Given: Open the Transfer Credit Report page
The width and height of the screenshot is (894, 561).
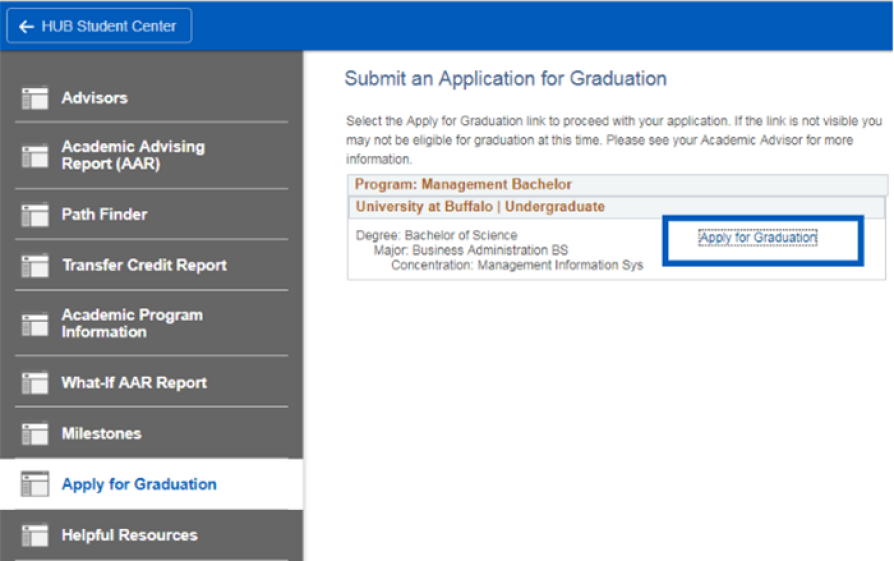Looking at the screenshot, I should click(144, 266).
